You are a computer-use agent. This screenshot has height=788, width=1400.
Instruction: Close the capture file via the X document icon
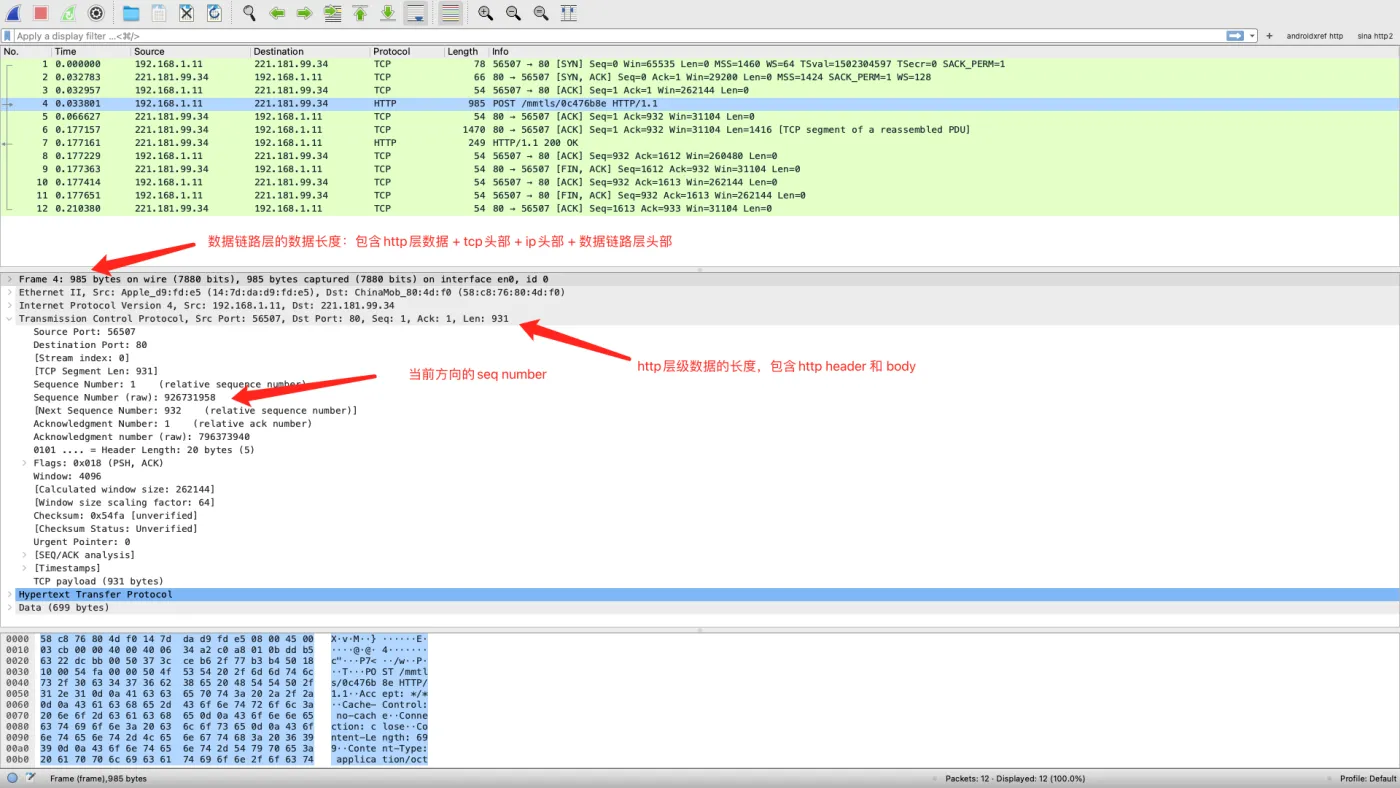[x=187, y=13]
